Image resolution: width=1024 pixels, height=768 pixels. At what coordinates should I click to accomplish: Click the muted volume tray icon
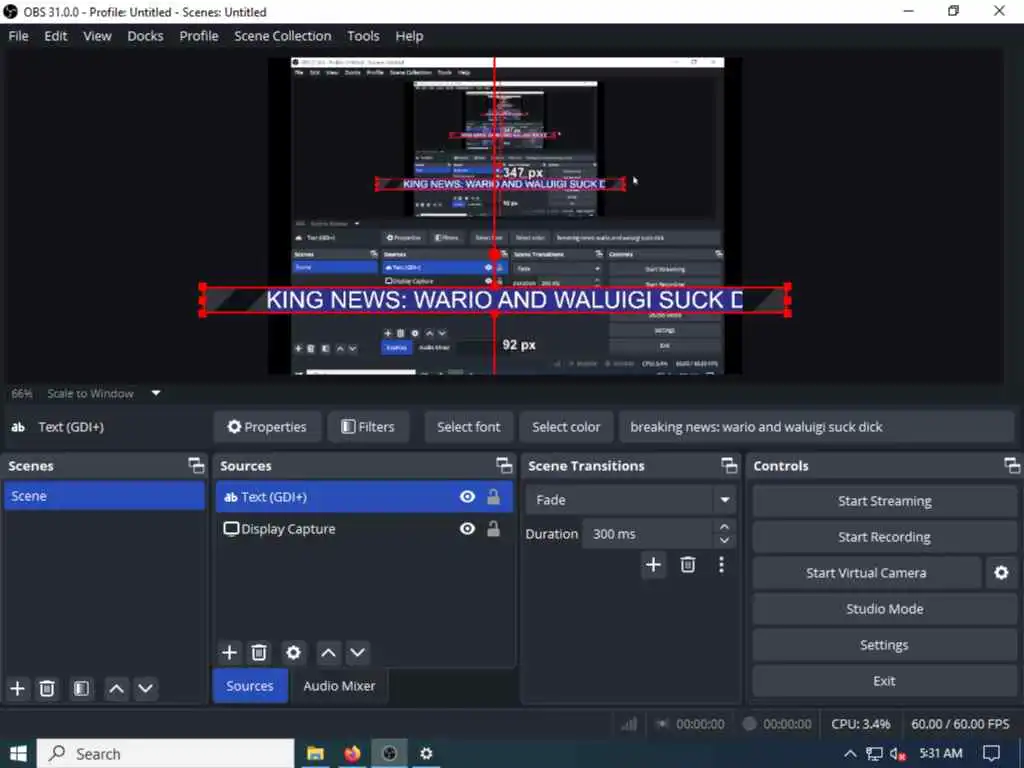[x=898, y=754]
